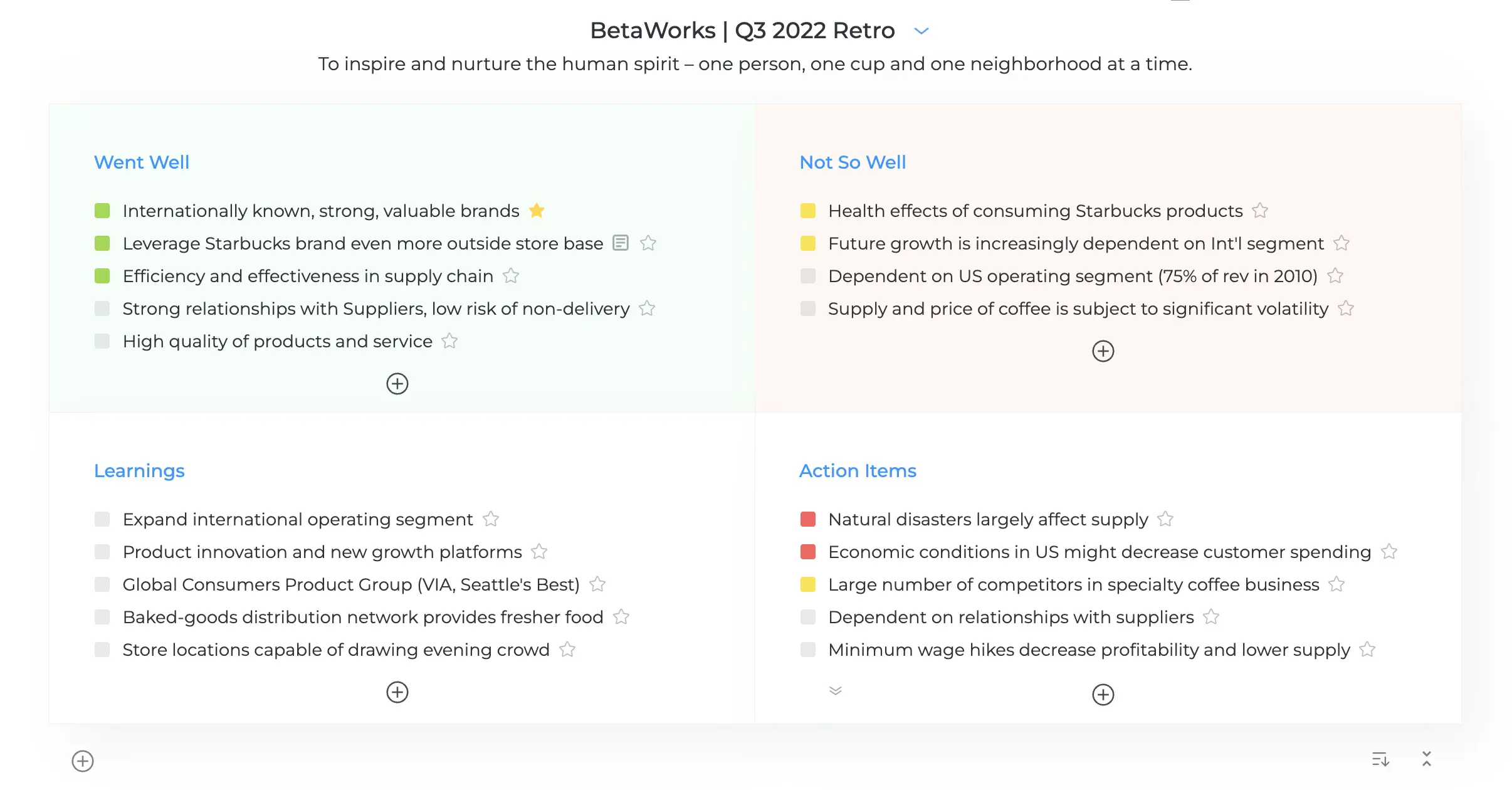The image size is (1512, 790).
Task: Unstar Internationally known, strong, valuable brands
Action: click(537, 211)
